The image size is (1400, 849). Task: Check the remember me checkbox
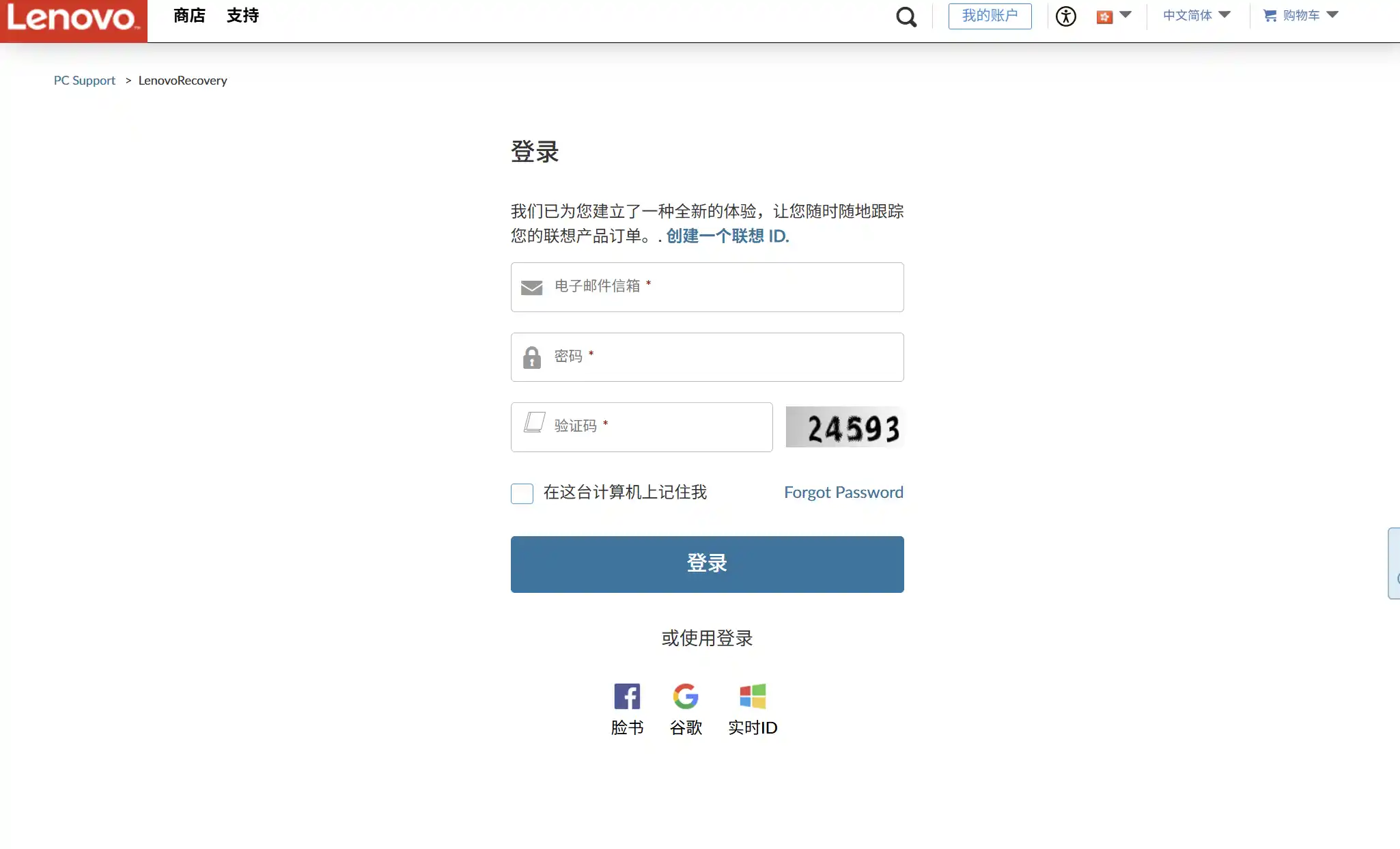click(522, 493)
